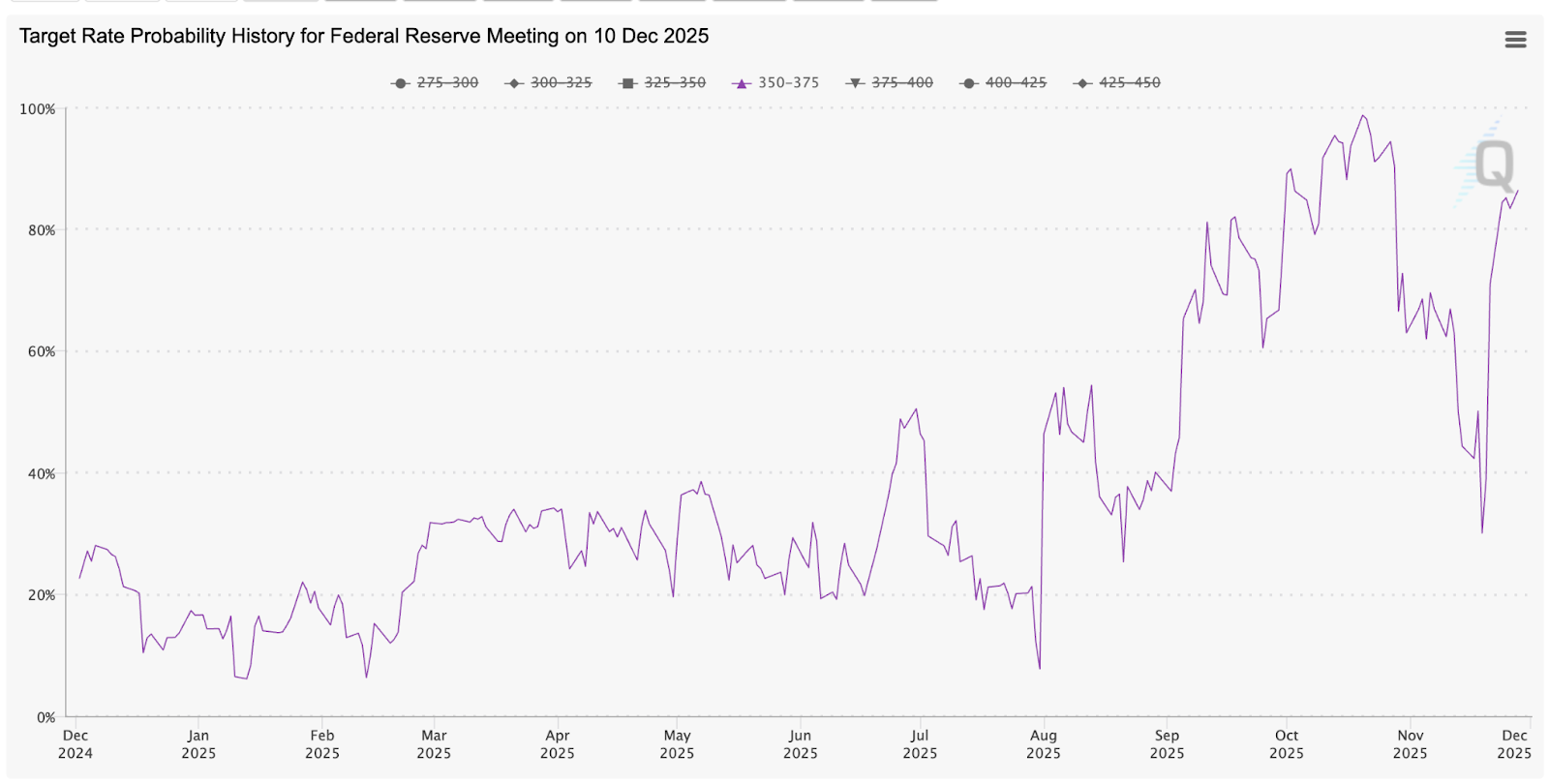Toggle the 325-350 legend label on
The image size is (1549, 784).
pos(675,83)
